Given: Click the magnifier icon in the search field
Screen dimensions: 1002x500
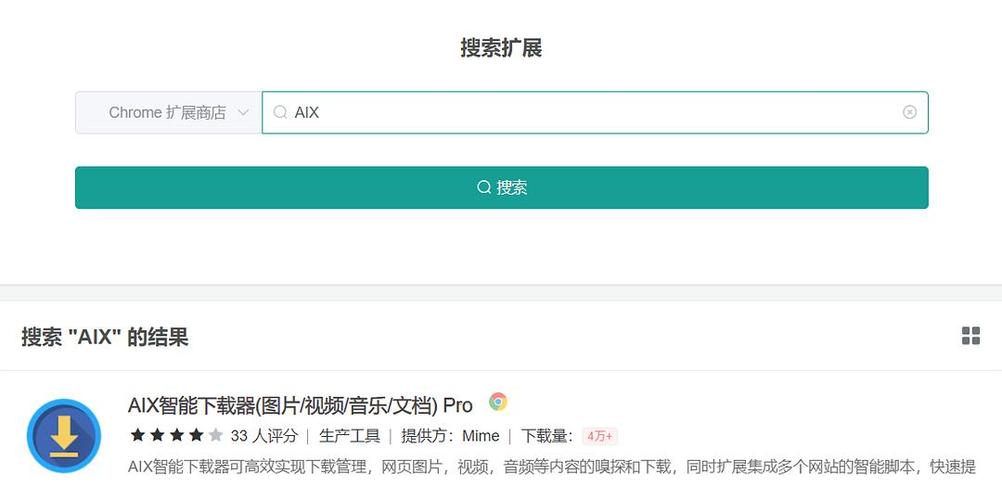Looking at the screenshot, I should tap(280, 113).
